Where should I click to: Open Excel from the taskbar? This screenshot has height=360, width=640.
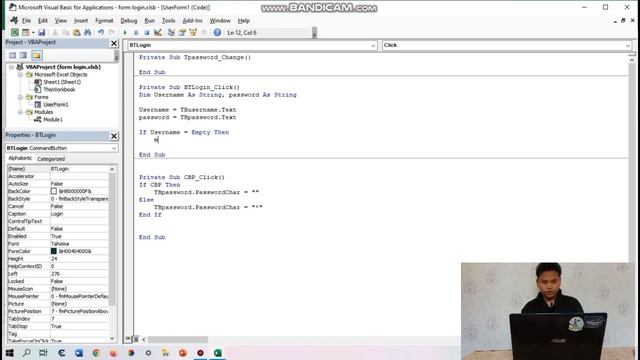(218, 353)
